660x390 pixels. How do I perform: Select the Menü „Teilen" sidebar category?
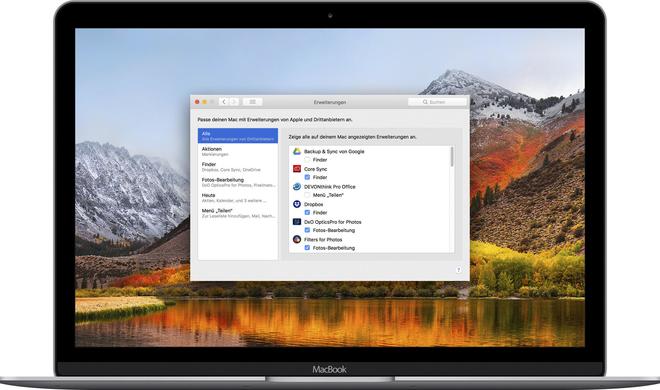coord(238,213)
